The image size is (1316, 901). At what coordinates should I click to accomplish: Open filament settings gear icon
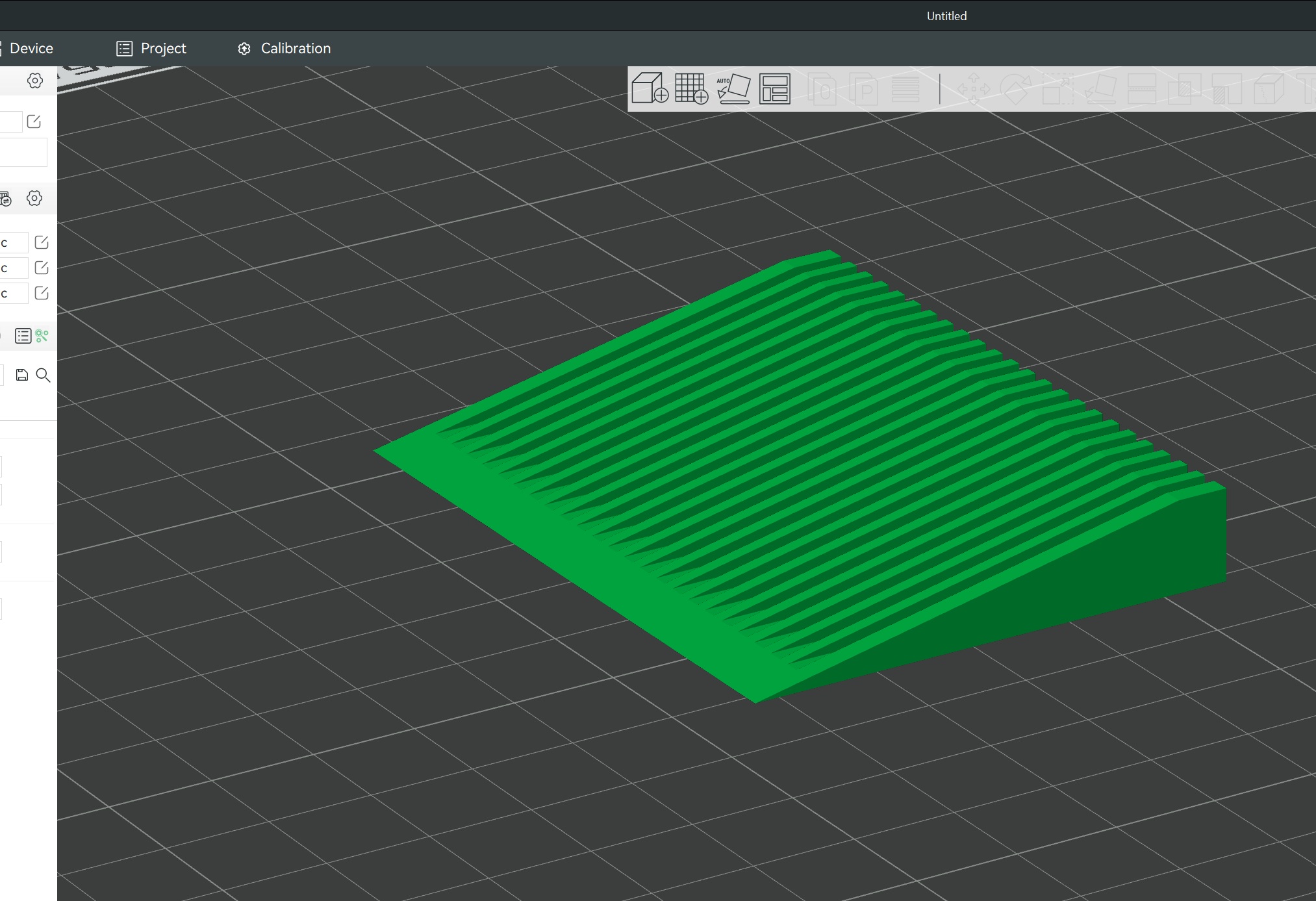(x=34, y=198)
